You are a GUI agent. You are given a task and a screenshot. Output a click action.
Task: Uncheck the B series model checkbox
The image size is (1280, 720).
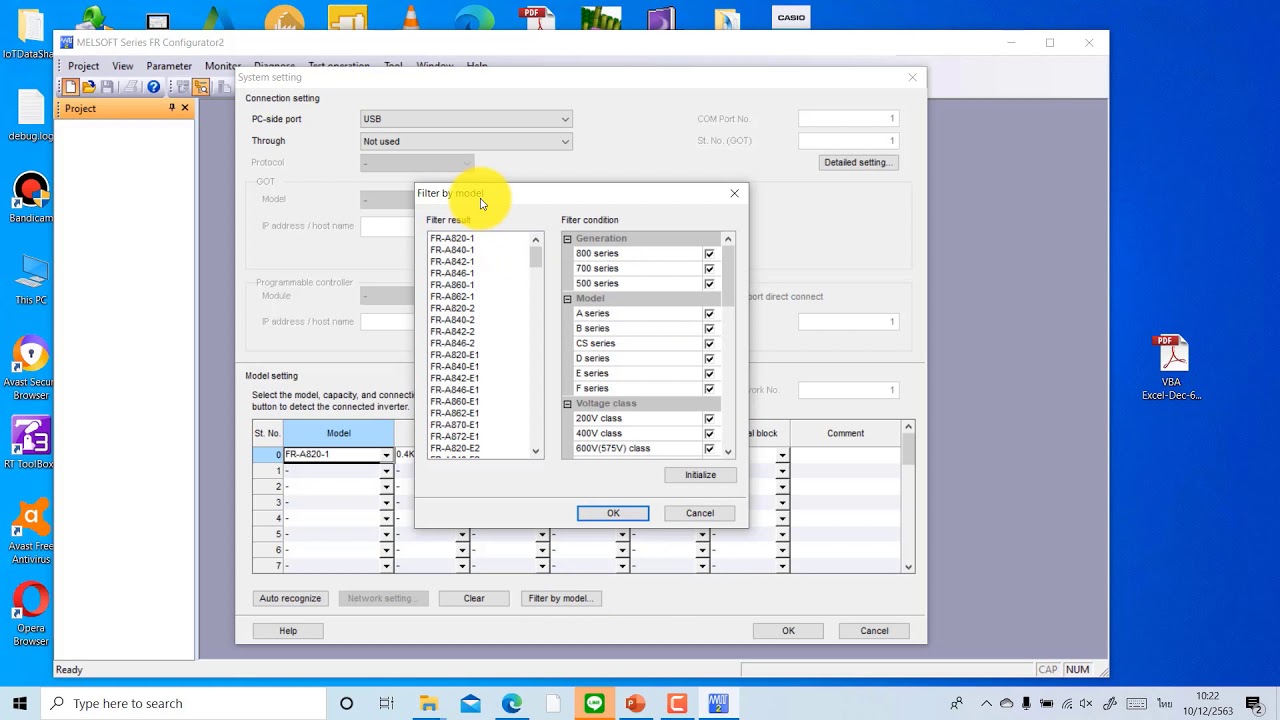tap(709, 329)
